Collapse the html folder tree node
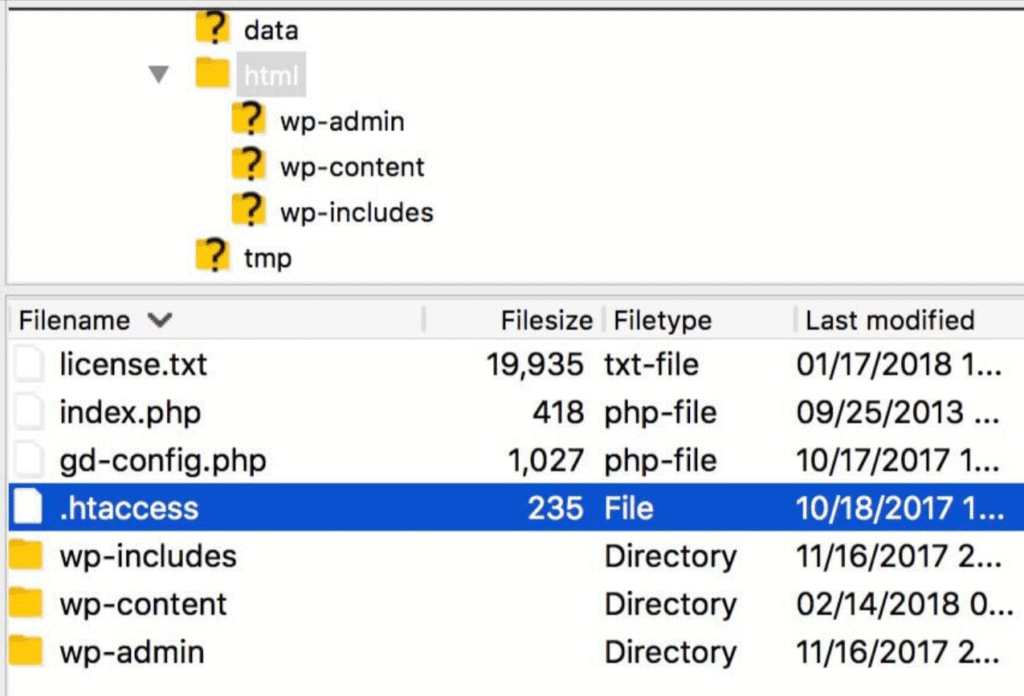The height and width of the screenshot is (696, 1024). point(158,75)
